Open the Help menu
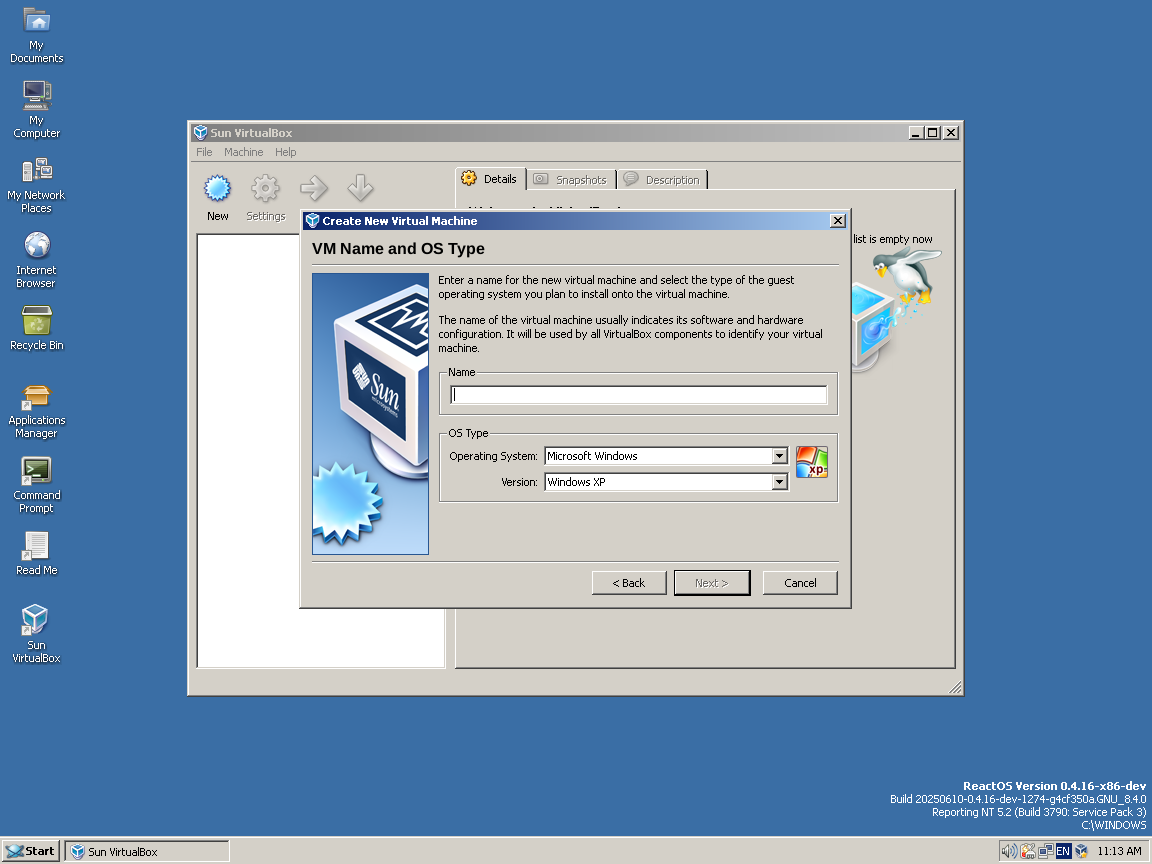Screen dimensions: 1152x864 click(286, 152)
